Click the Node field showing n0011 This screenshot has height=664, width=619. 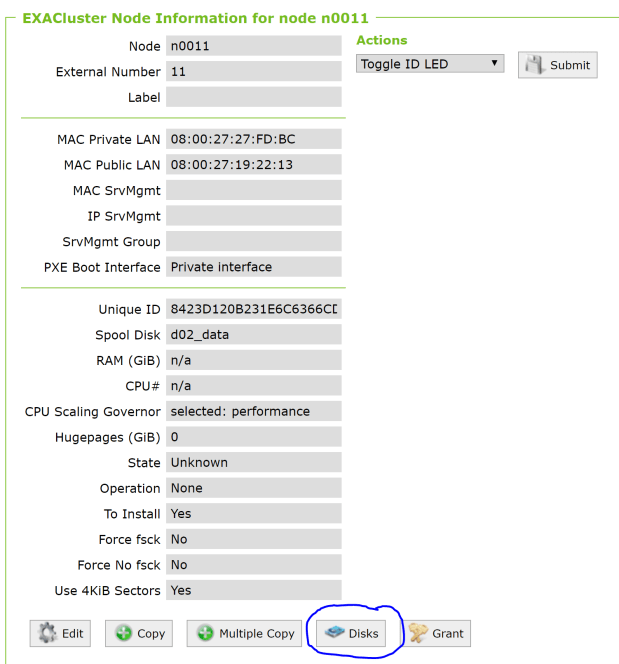[x=254, y=46]
